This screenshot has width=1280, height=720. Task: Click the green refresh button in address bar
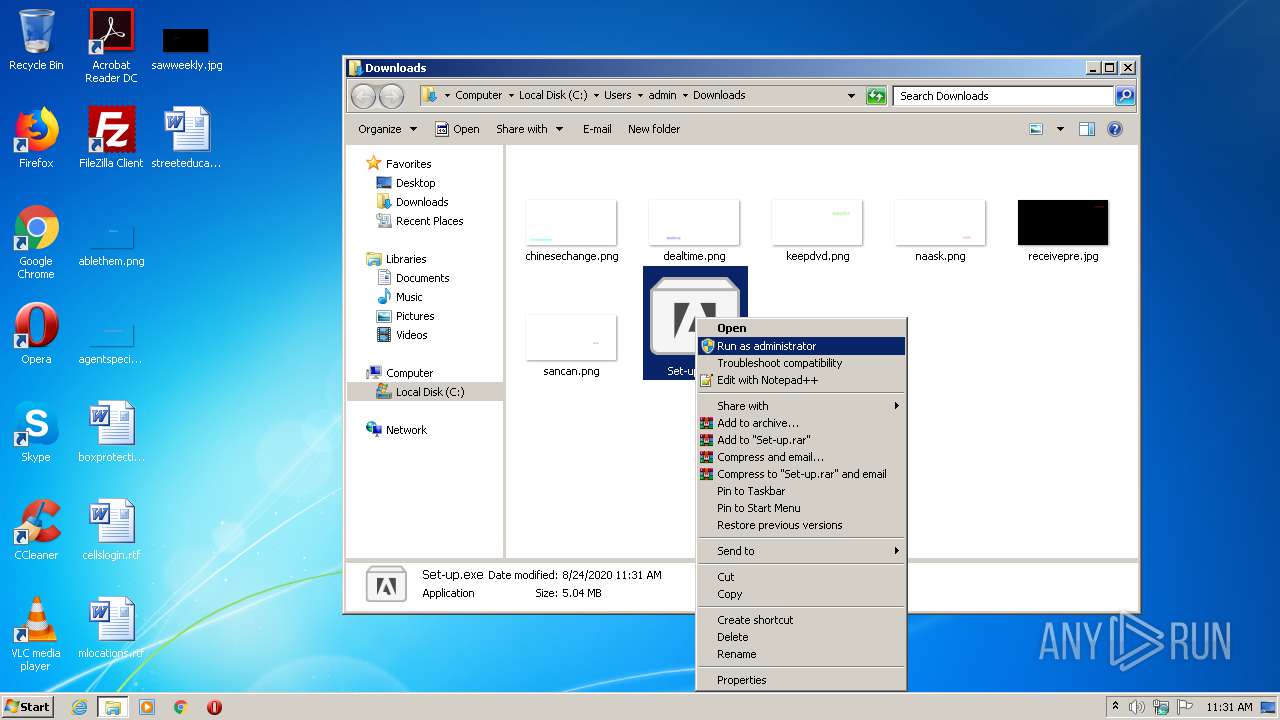876,96
